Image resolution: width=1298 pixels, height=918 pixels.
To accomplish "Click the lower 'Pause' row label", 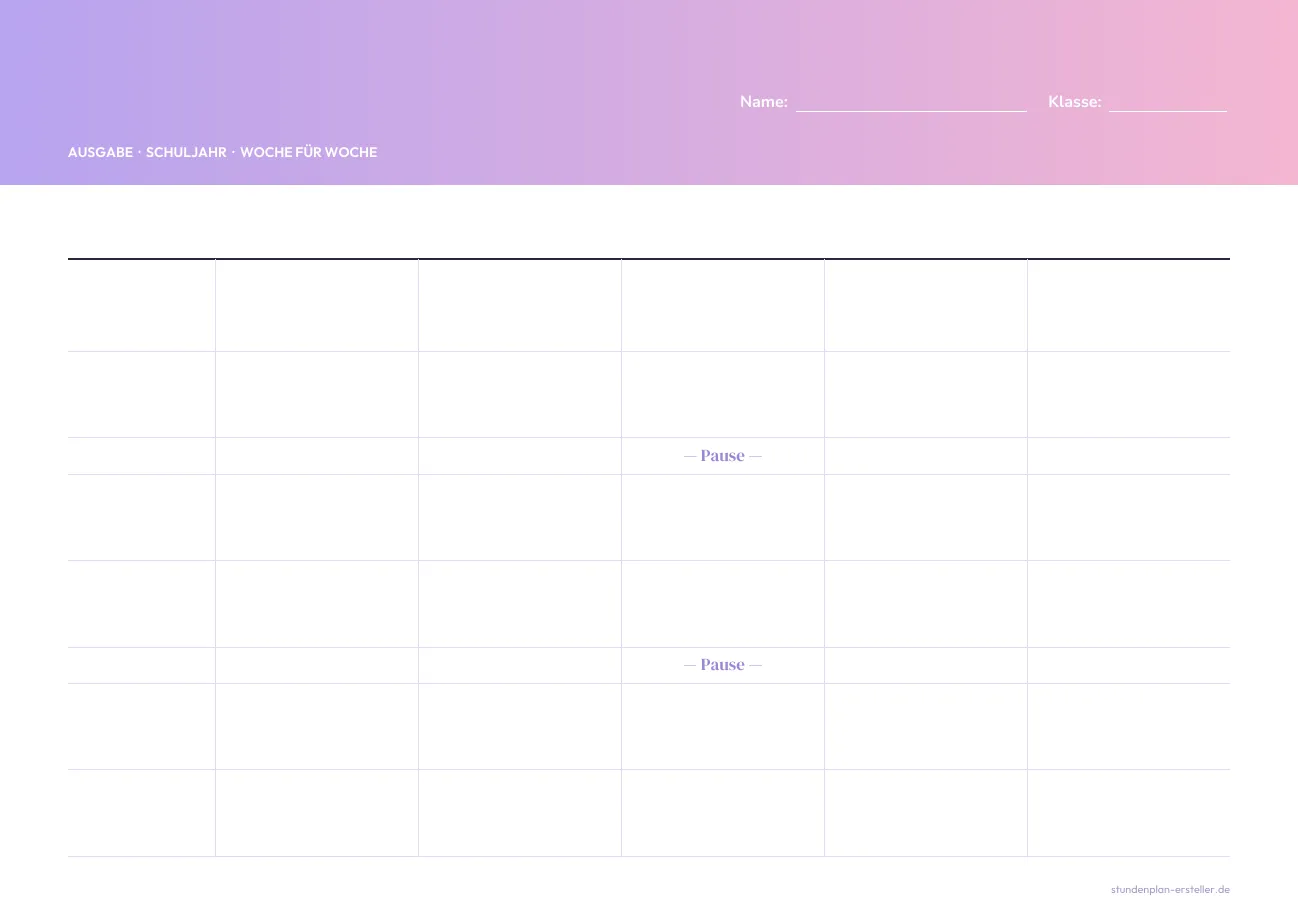I will click(x=723, y=665).
